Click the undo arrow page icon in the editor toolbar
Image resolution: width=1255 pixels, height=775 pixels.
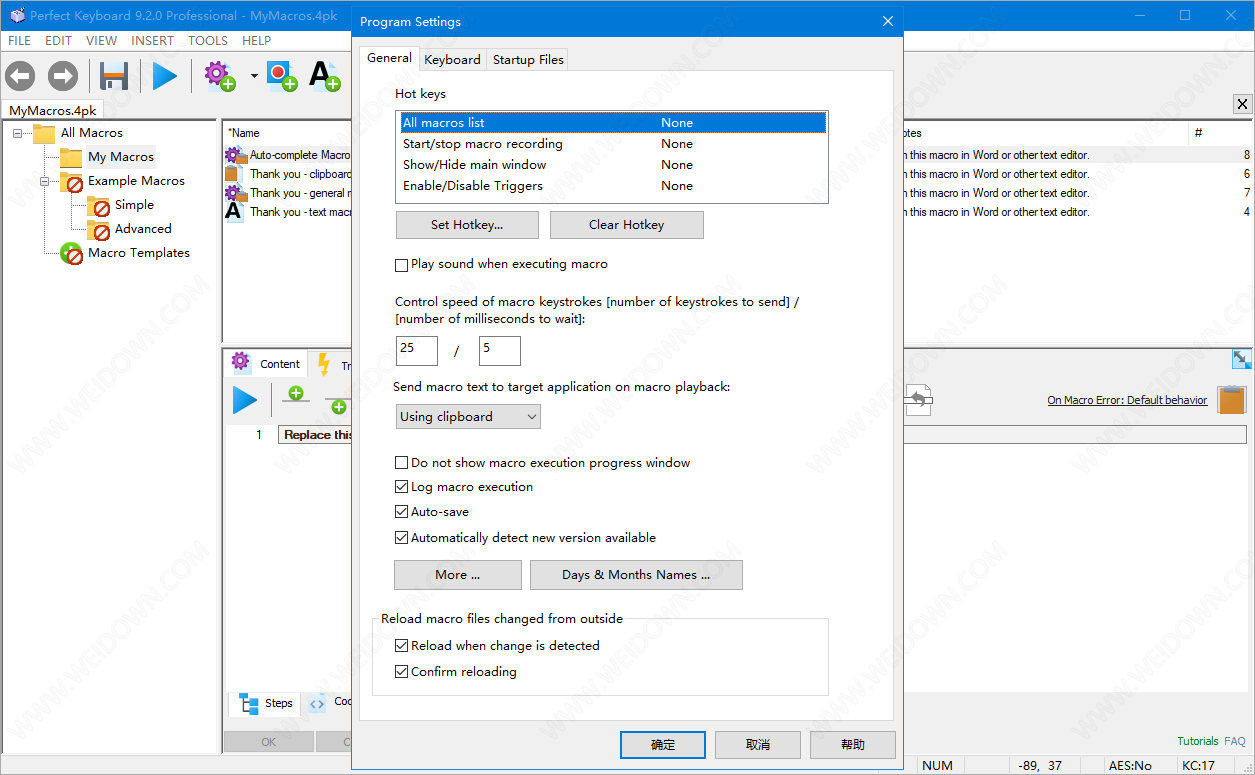click(920, 400)
